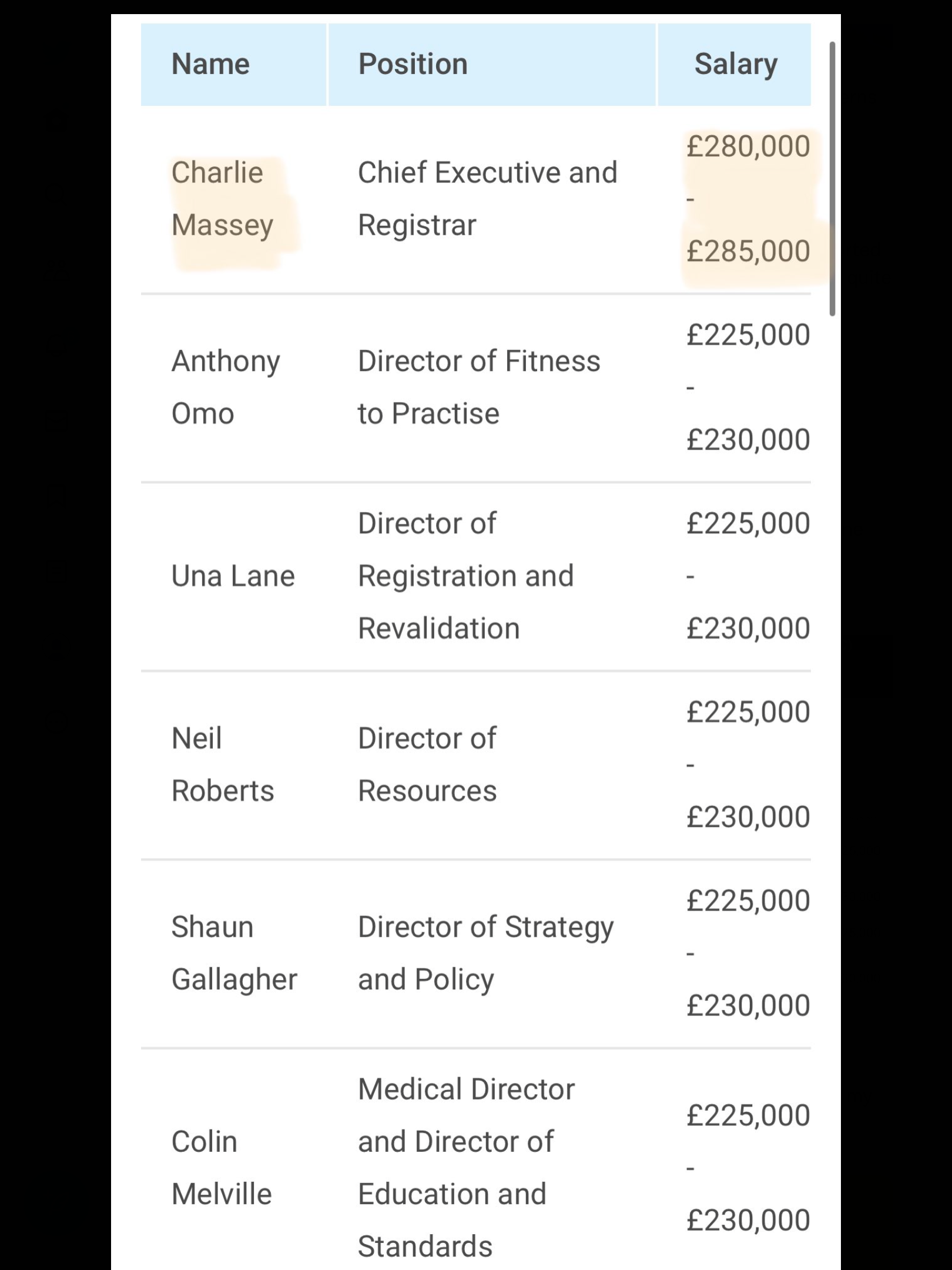Click Colin Melville's £230,000 salary value
Image resolution: width=952 pixels, height=1270 pixels.
coord(748,1220)
